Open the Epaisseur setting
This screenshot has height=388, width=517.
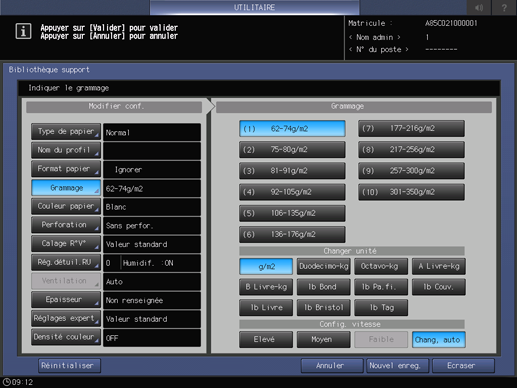(x=66, y=300)
